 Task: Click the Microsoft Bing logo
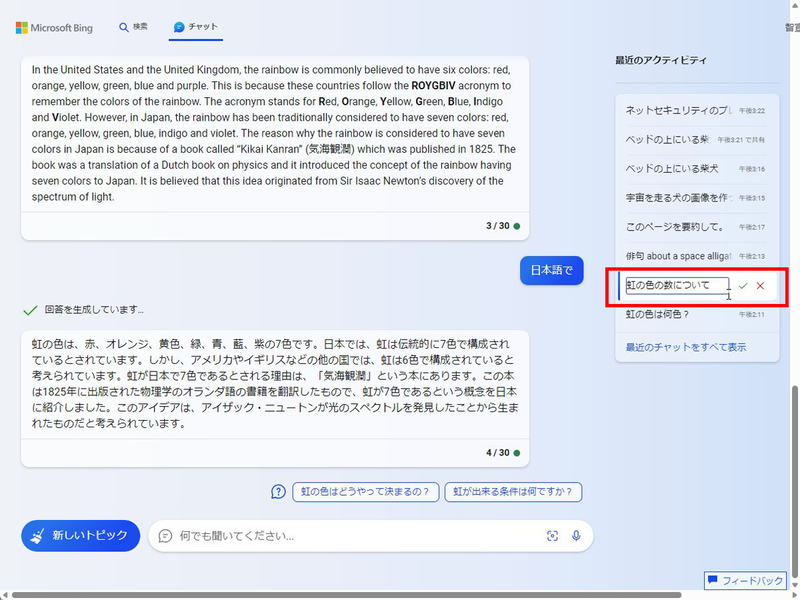[x=54, y=28]
